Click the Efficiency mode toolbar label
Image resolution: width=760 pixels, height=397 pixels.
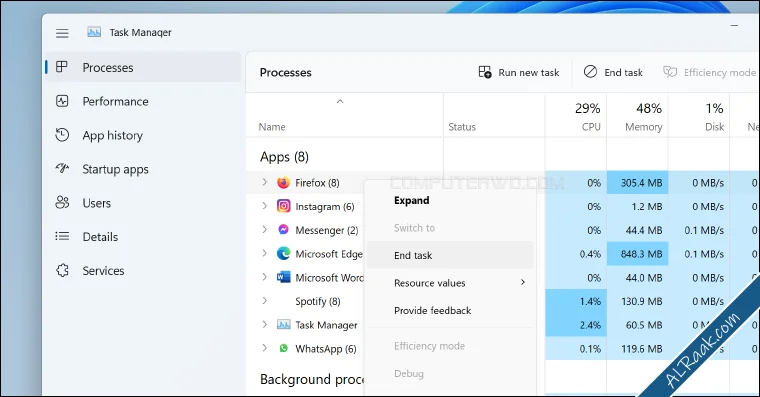click(x=720, y=73)
